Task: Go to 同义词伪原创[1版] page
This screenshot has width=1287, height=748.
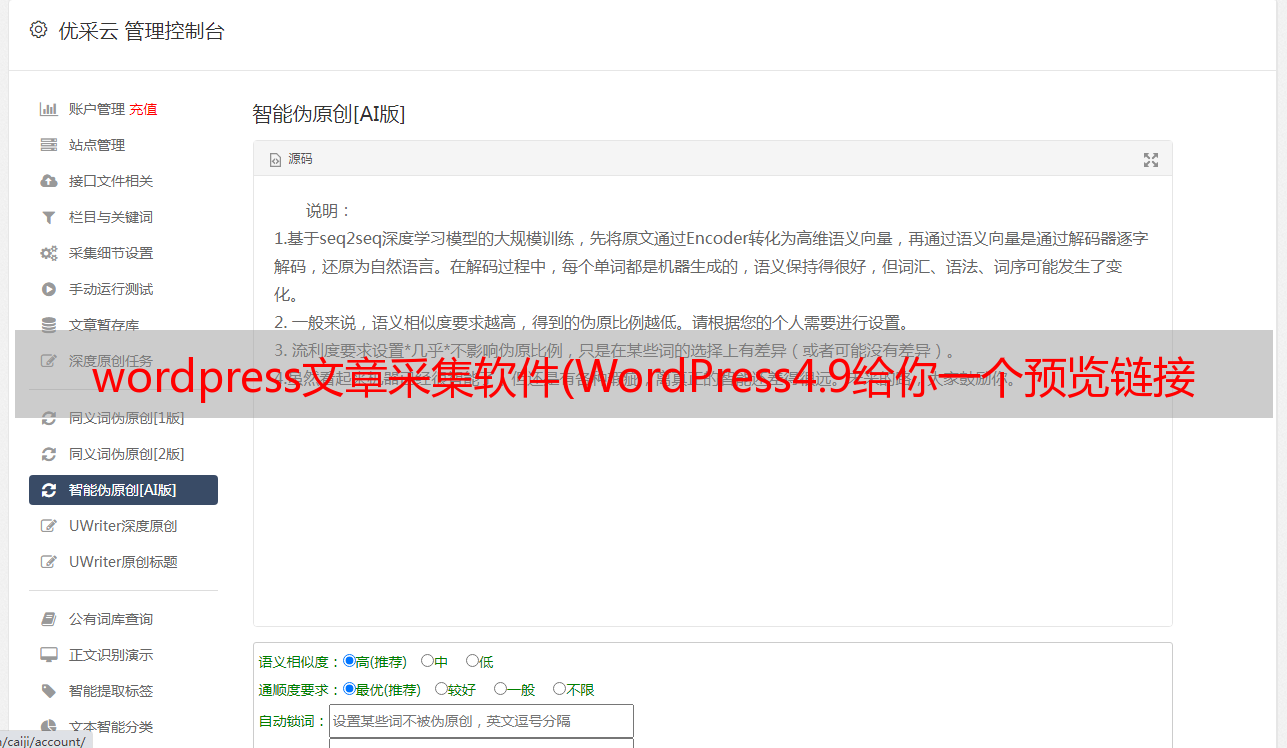Action: click(x=127, y=418)
